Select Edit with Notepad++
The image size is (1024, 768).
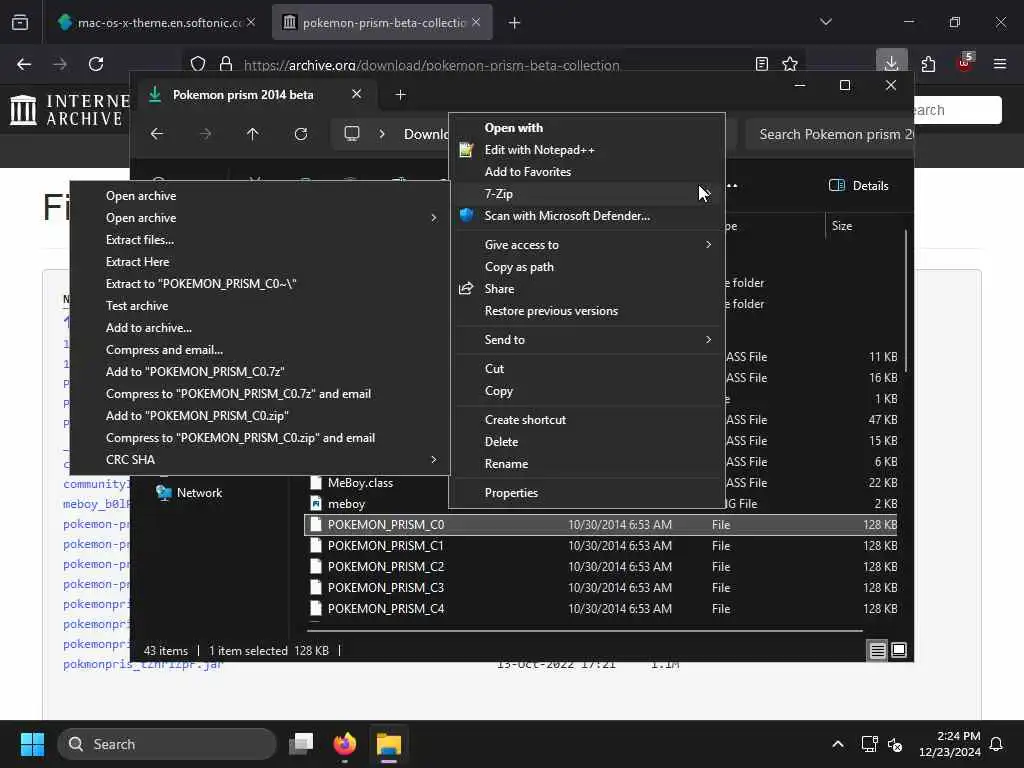[587, 150]
